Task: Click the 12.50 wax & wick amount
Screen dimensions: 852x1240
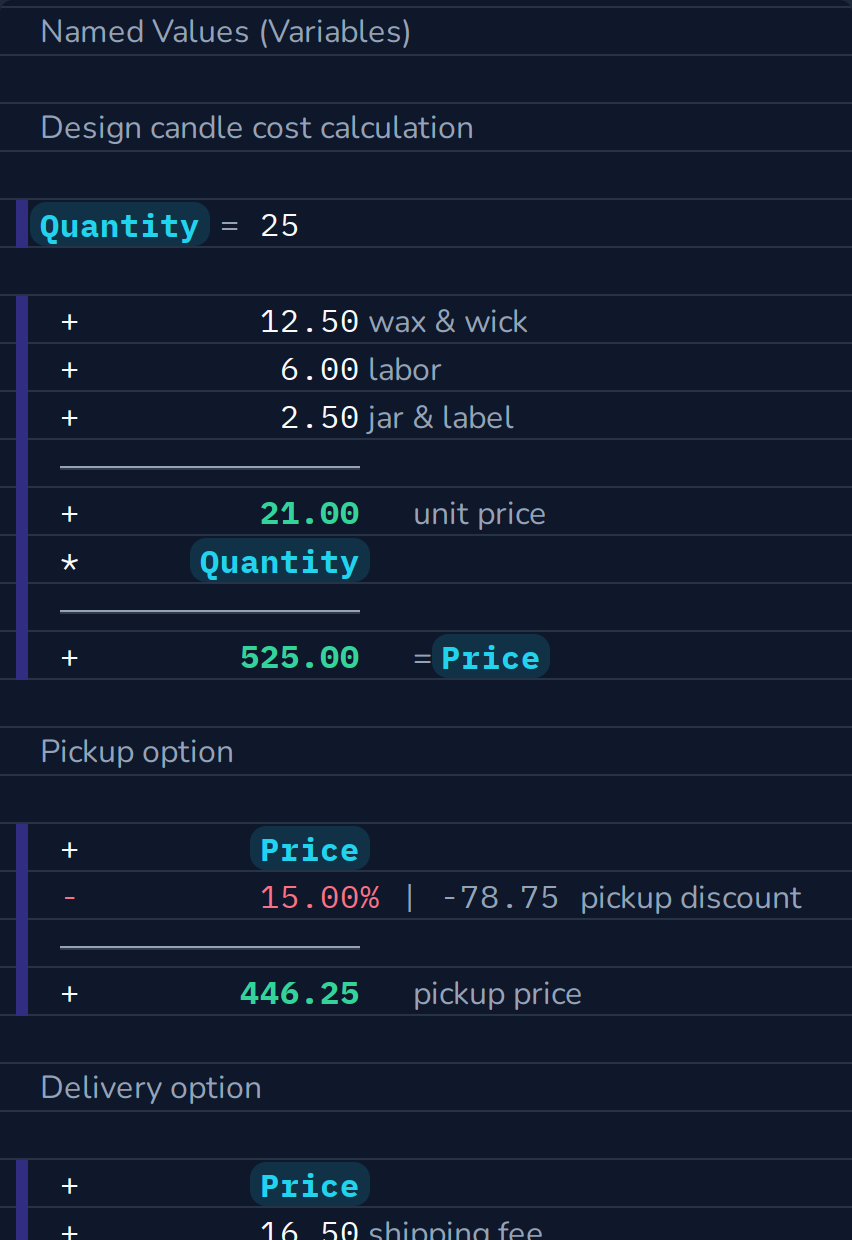Action: [309, 322]
